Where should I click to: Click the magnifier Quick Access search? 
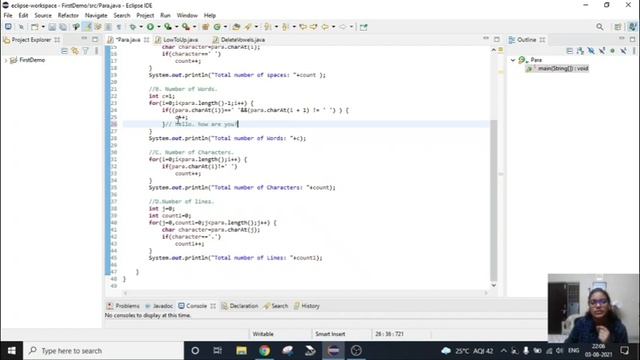click(x=600, y=27)
